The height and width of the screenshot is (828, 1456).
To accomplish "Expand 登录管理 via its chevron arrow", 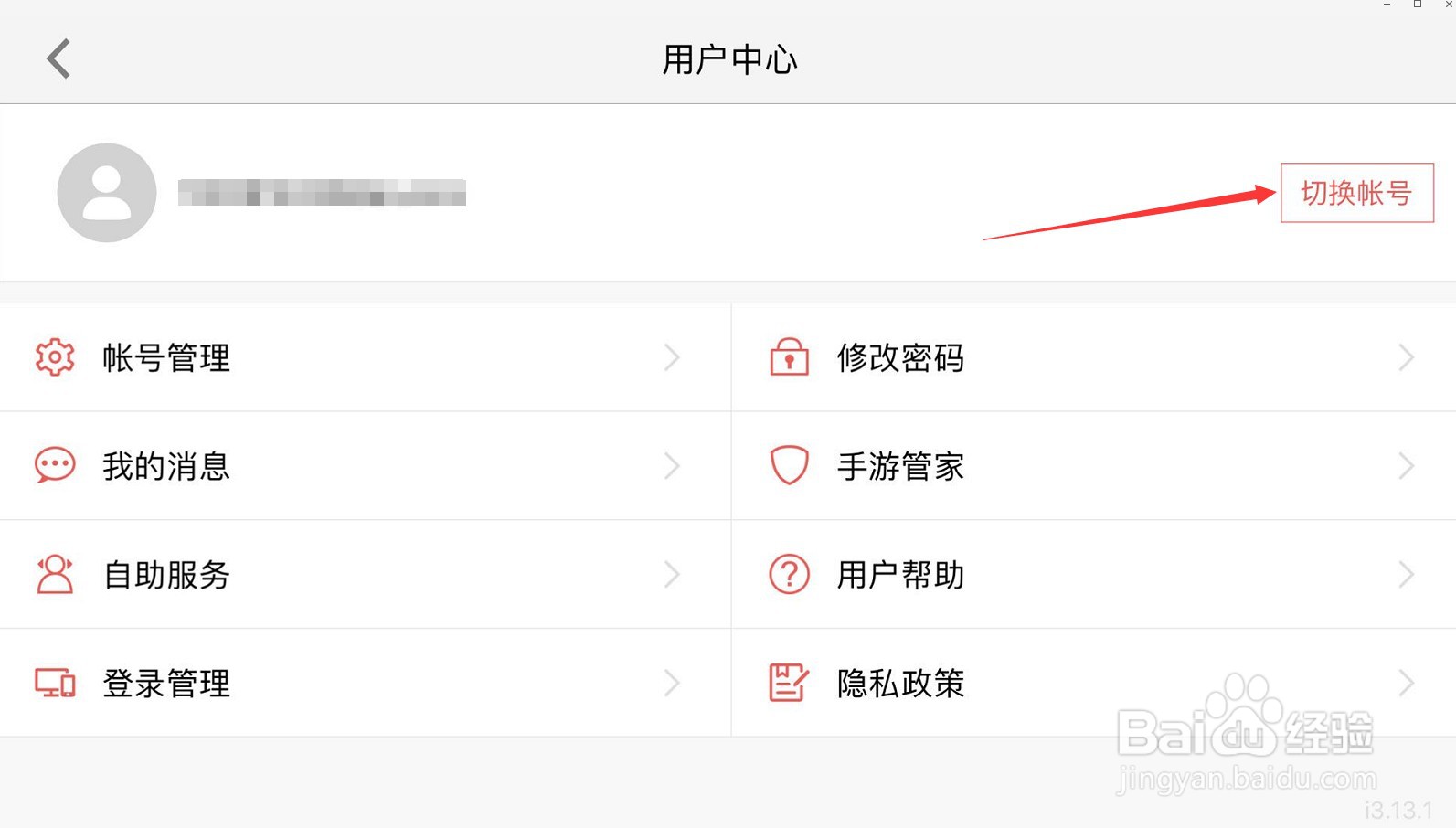I will coord(673,683).
